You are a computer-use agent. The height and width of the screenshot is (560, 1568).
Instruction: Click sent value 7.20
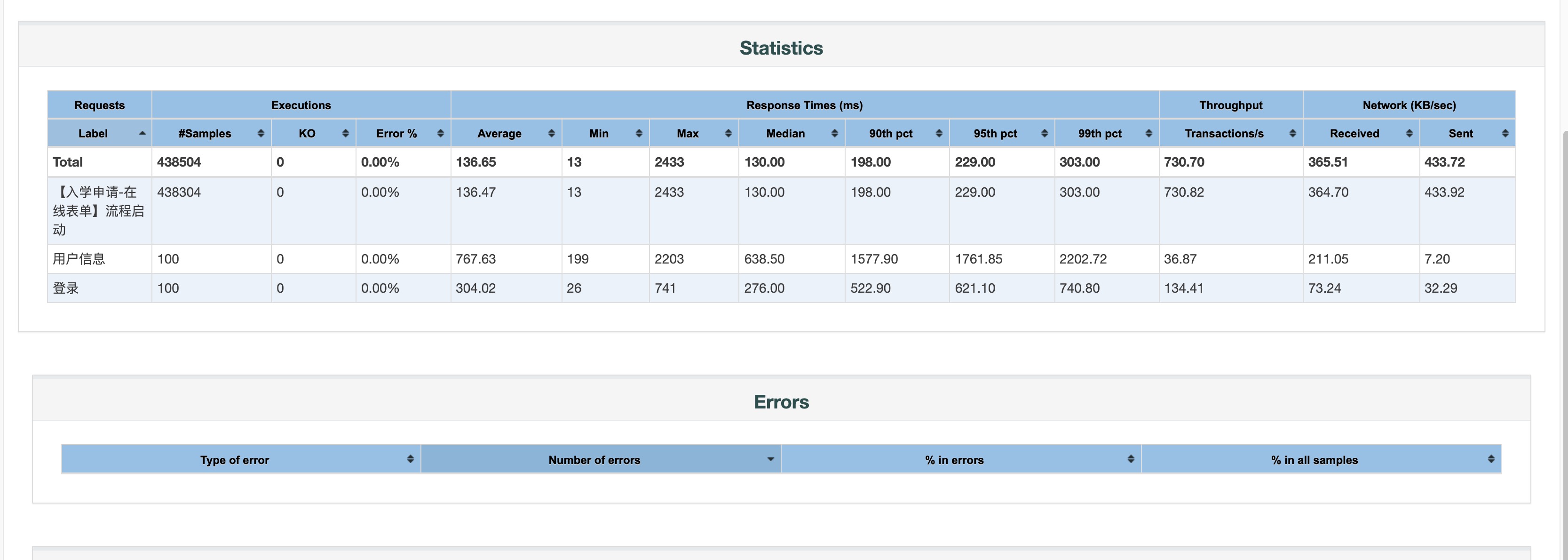(x=1437, y=259)
